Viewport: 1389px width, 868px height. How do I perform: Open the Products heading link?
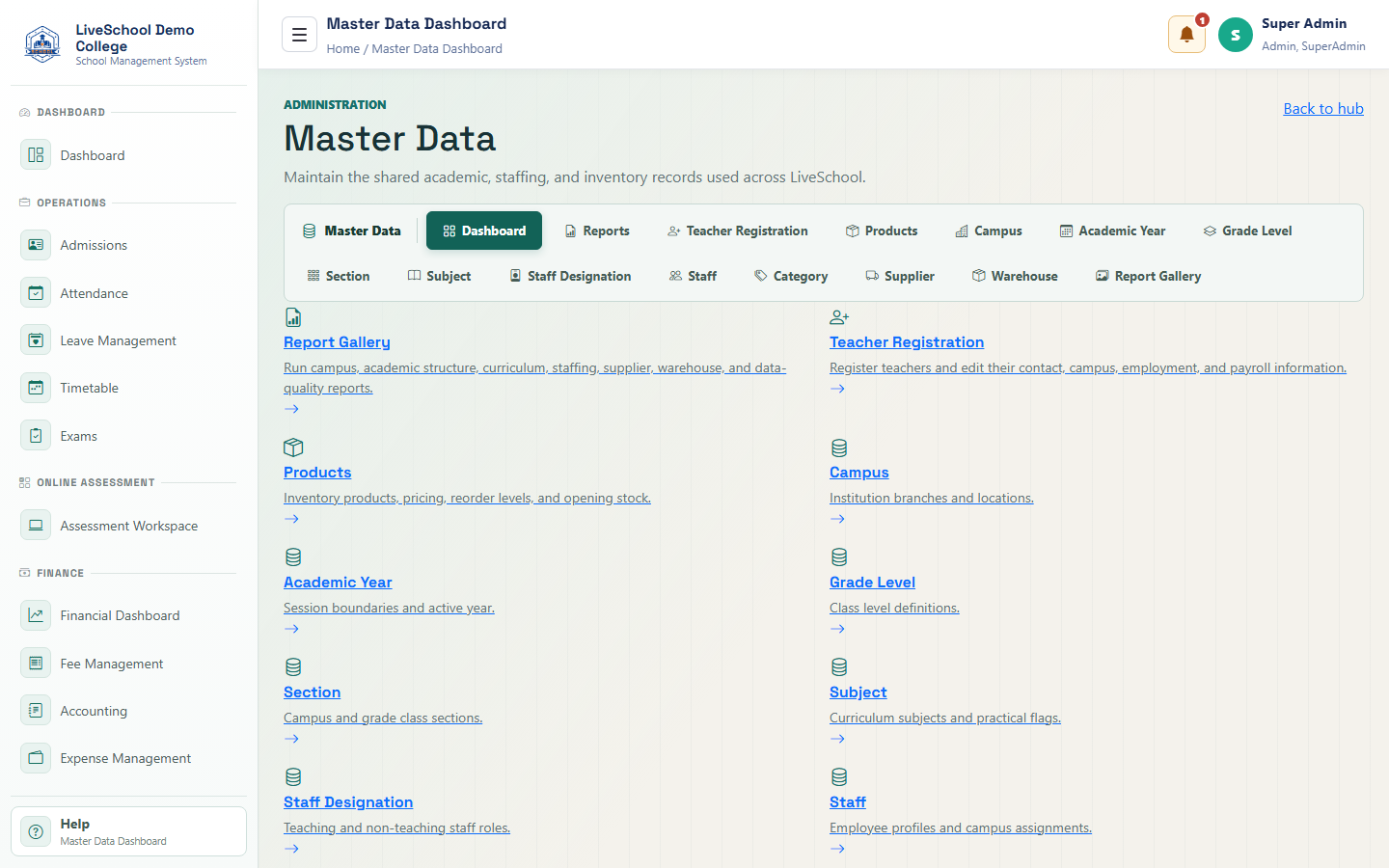(317, 473)
